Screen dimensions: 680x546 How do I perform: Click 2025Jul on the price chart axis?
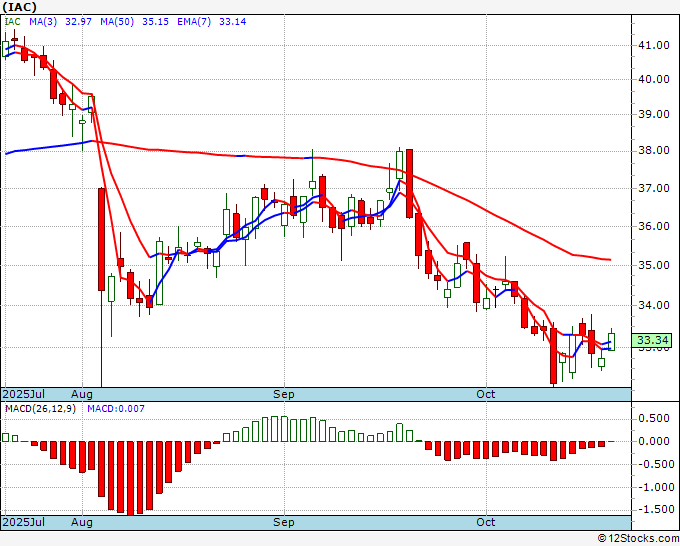point(24,394)
